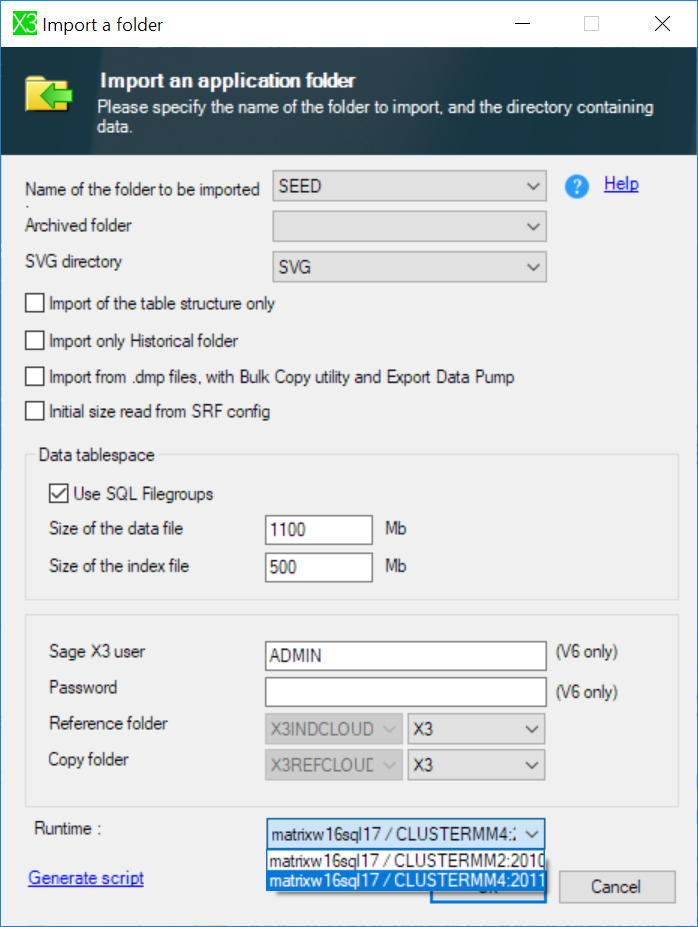Check Import only Historical folder option

click(x=35, y=341)
